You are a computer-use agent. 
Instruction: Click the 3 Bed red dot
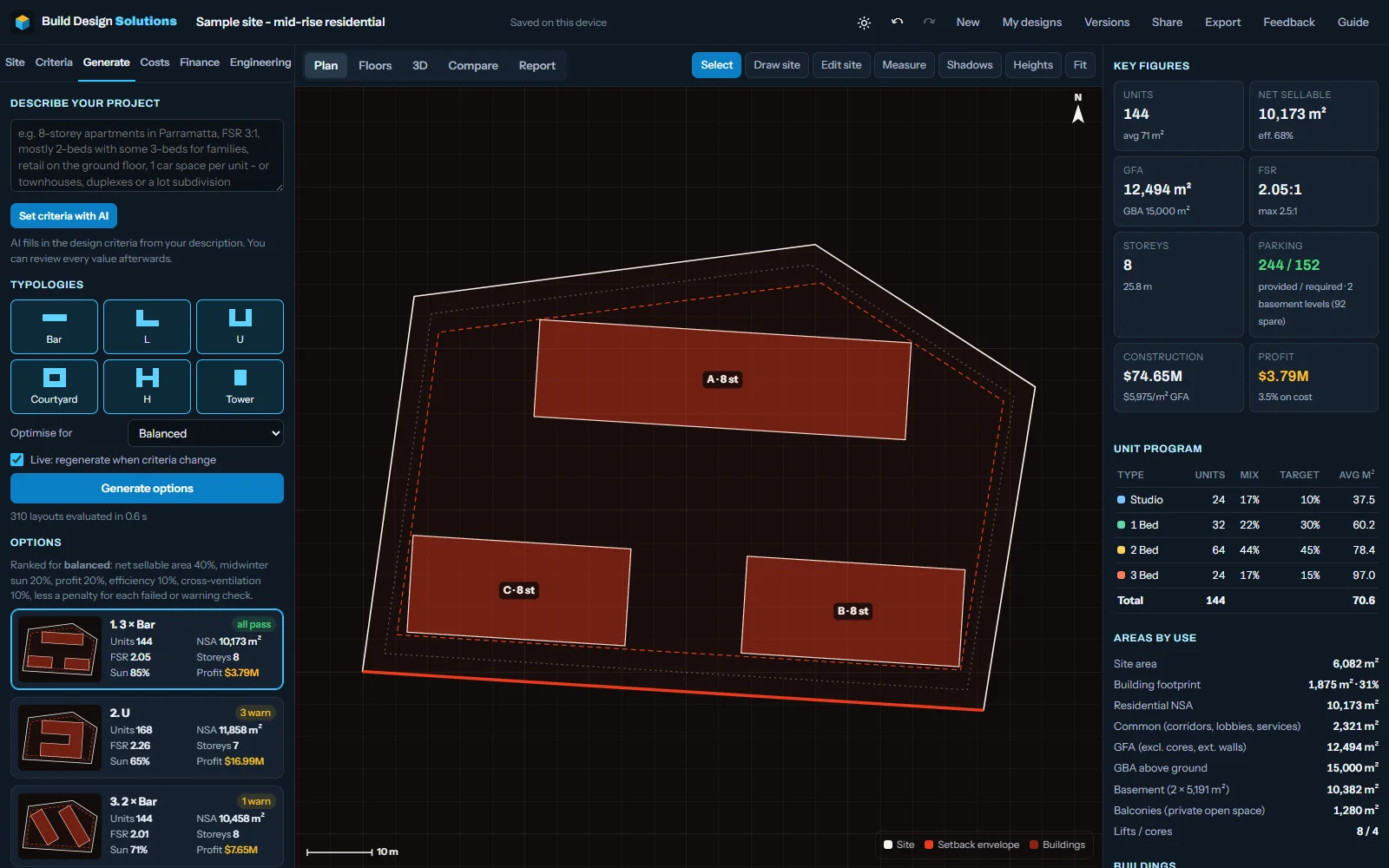click(1121, 575)
